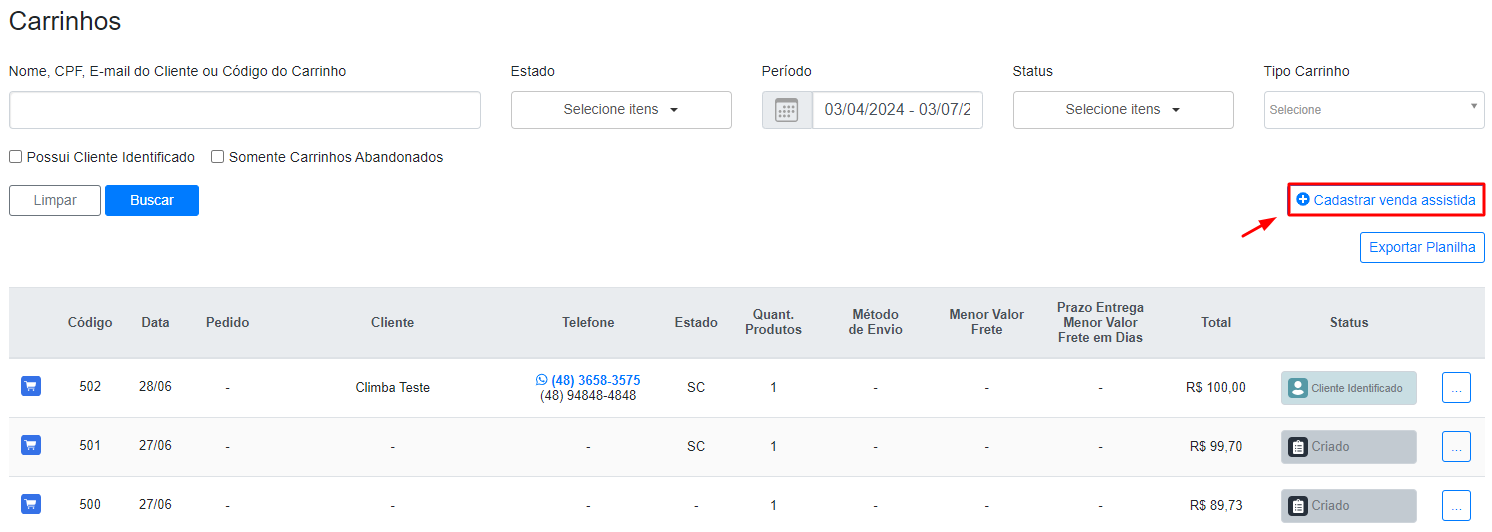The width and height of the screenshot is (1492, 532).
Task: Click the Criado status badge for cart 501
Action: (x=1349, y=447)
